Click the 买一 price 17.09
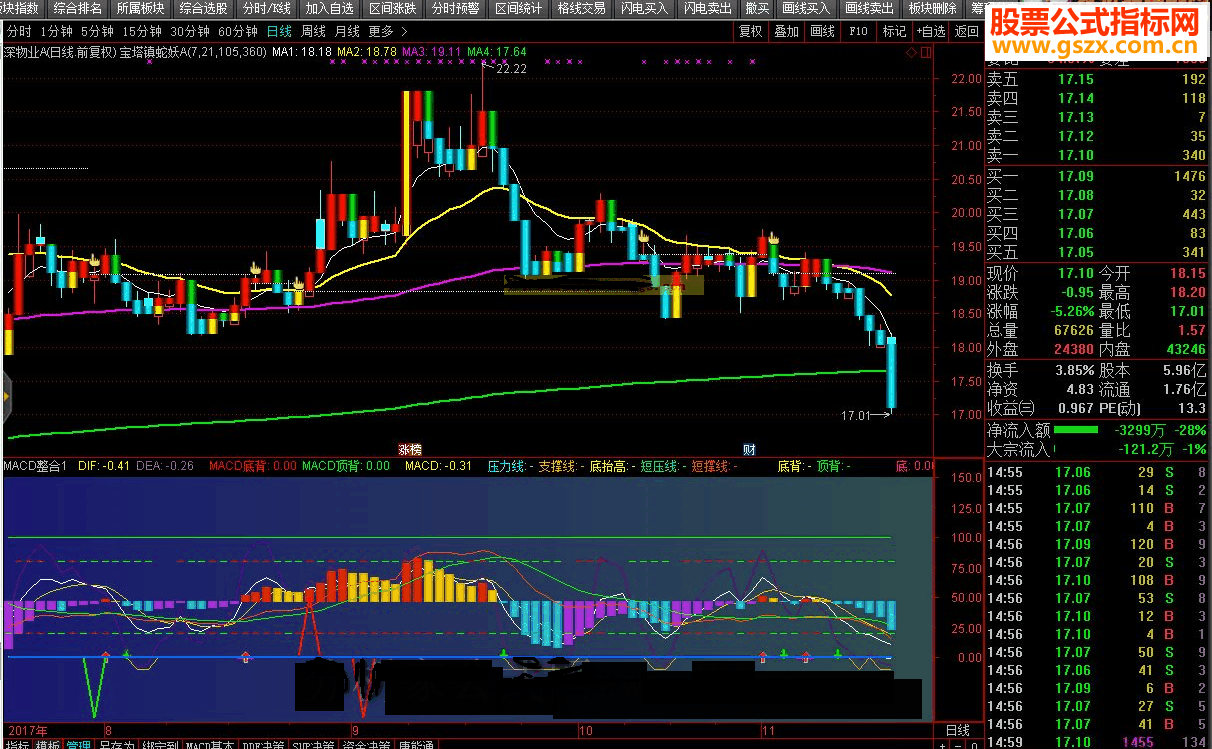This screenshot has height=749, width=1212. click(1076, 176)
